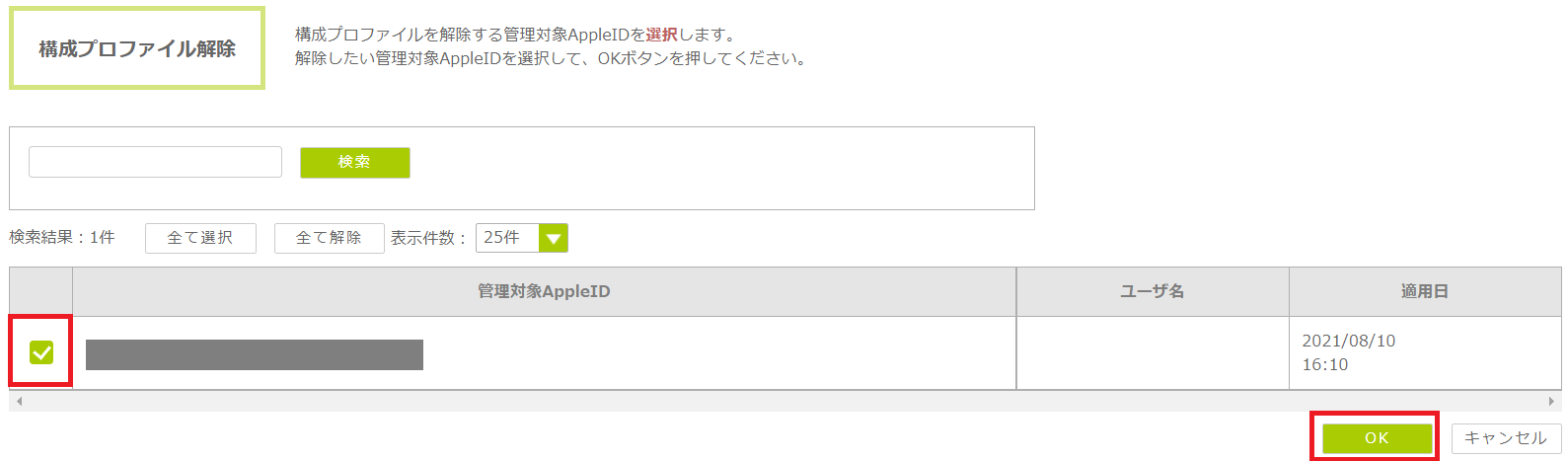This screenshot has width=1568, height=461.
Task: Click the horizontal scrollbar track under the table
Action: coord(784,402)
